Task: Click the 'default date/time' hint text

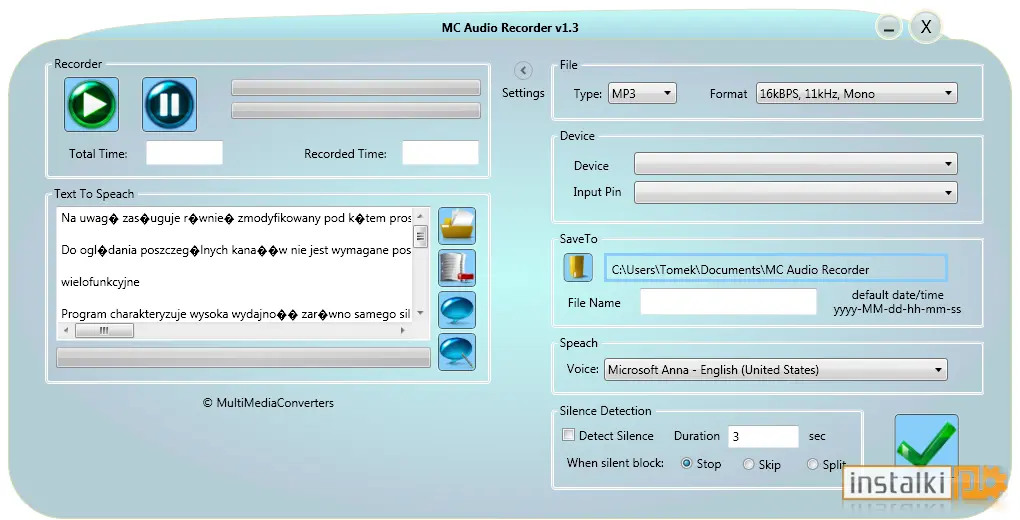Action: tap(897, 295)
